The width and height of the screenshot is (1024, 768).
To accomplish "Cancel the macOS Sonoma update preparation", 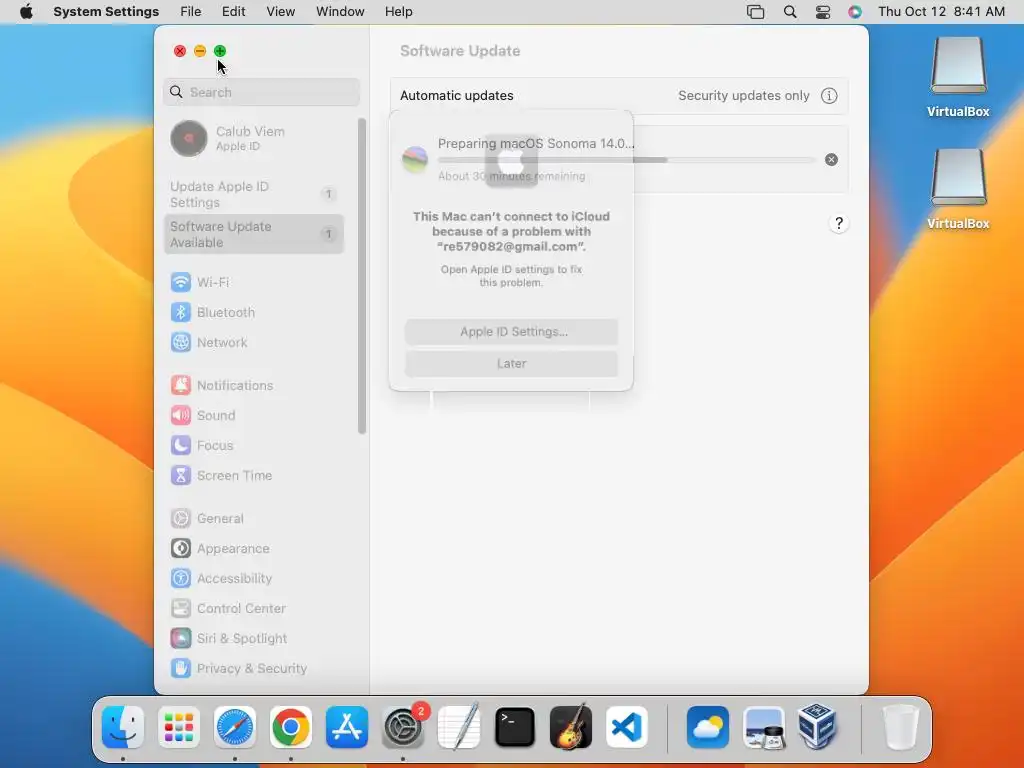I will tap(831, 159).
